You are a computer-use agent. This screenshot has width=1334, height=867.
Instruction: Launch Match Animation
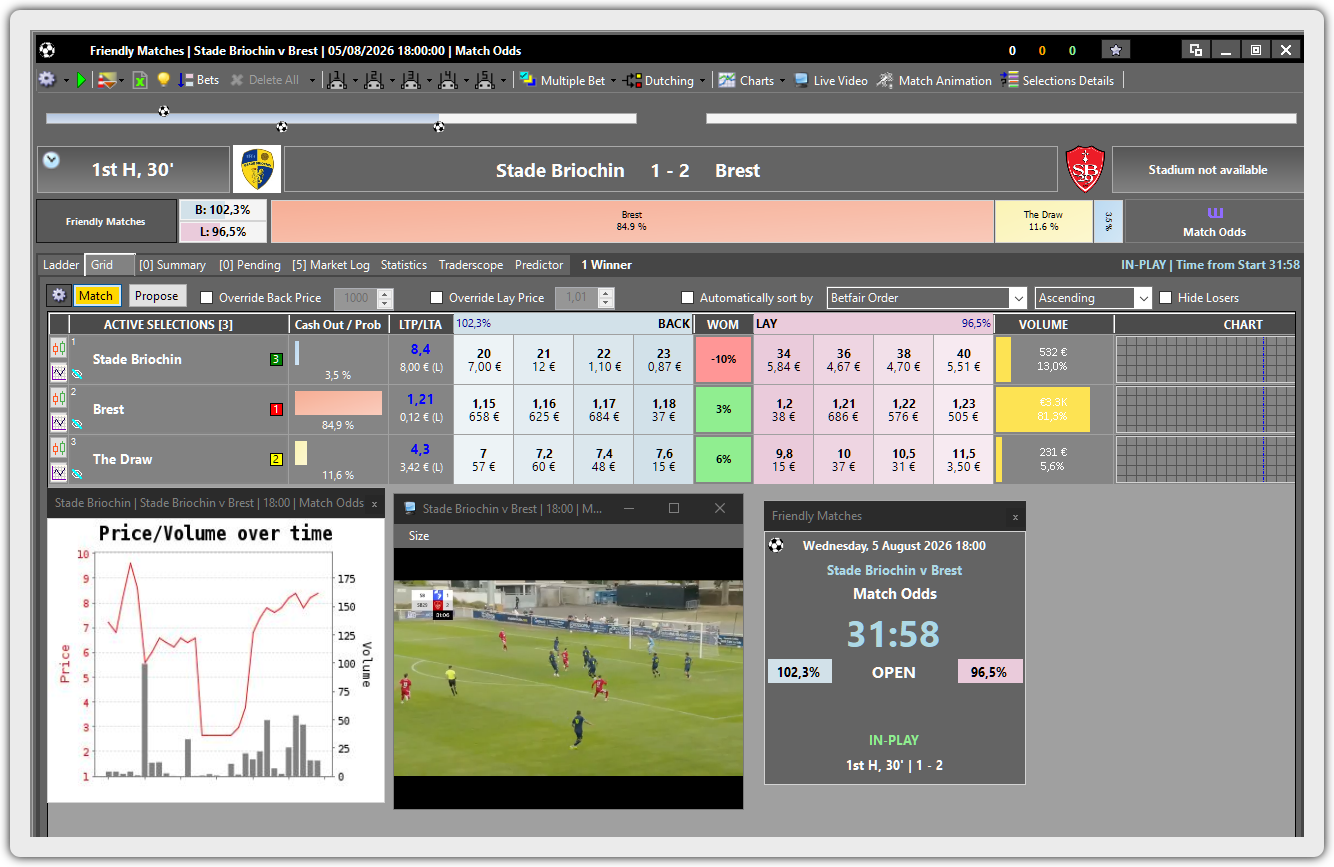[x=934, y=80]
